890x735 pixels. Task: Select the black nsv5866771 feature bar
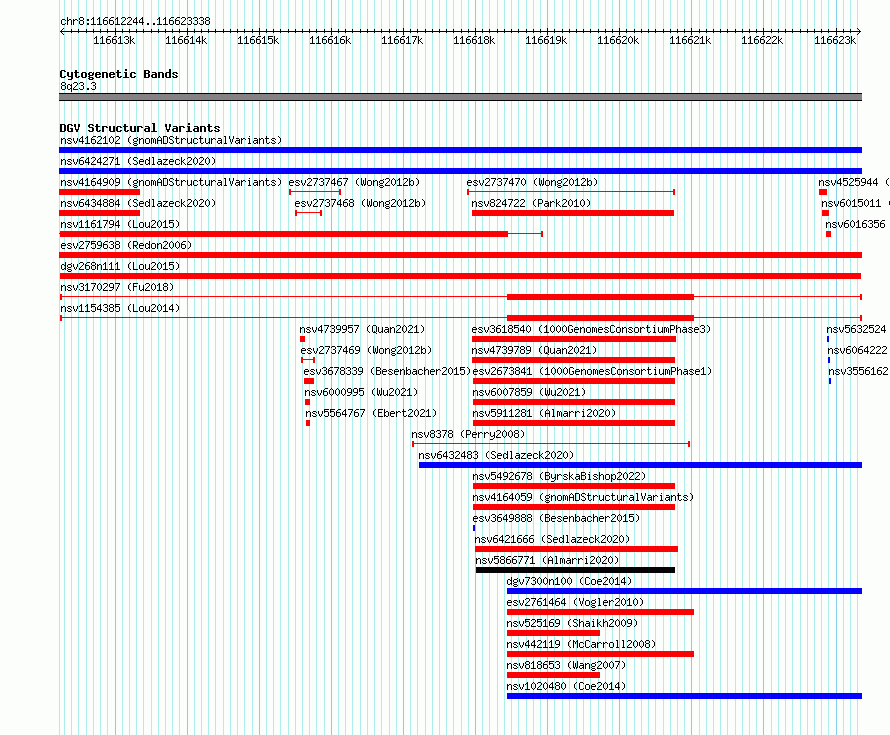[x=576, y=570]
